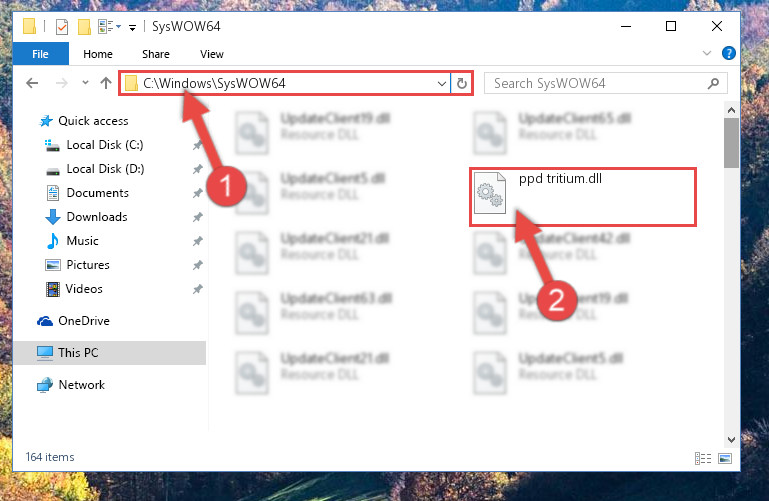
Task: Open recent locations dropdown arrow
Action: [x=85, y=82]
